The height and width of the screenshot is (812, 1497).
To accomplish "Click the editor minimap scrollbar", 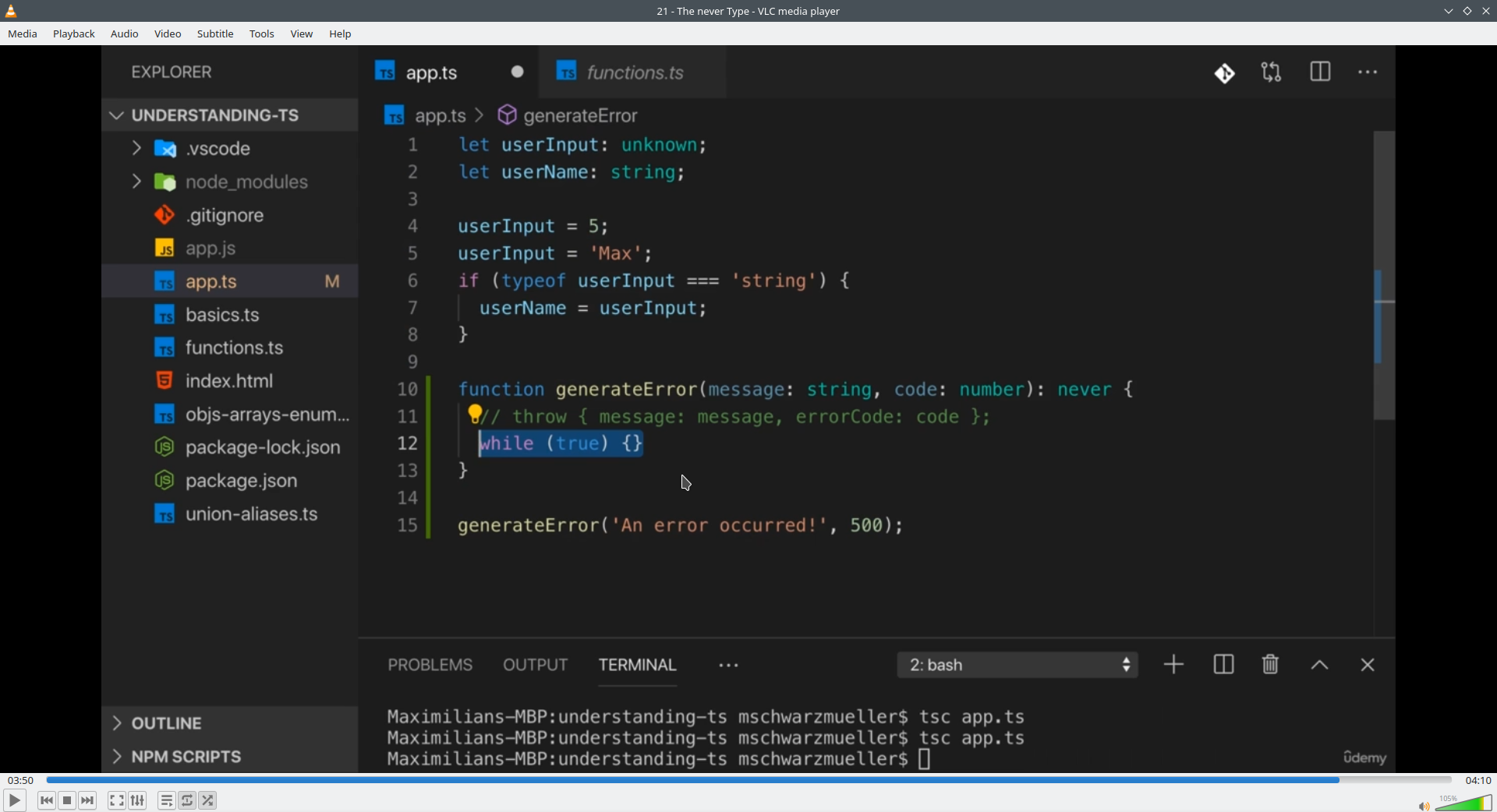I will [1384, 276].
